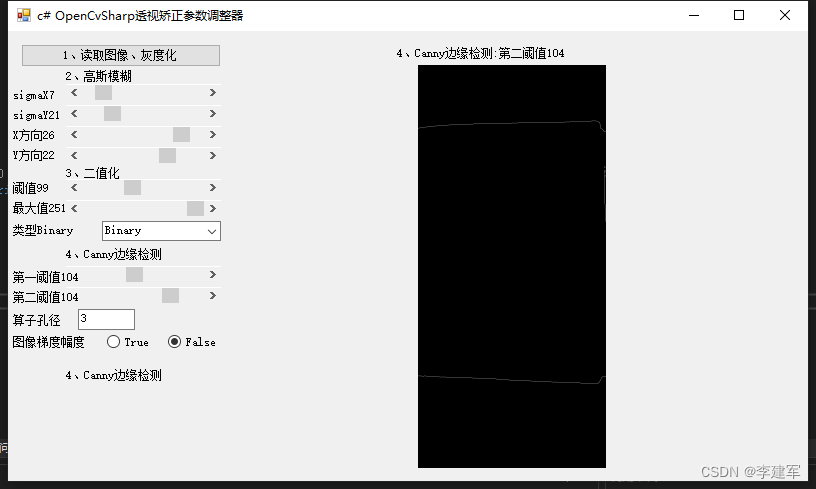Click left arrow of Y方向 scrollbar
The width and height of the screenshot is (816, 489).
pos(74,155)
